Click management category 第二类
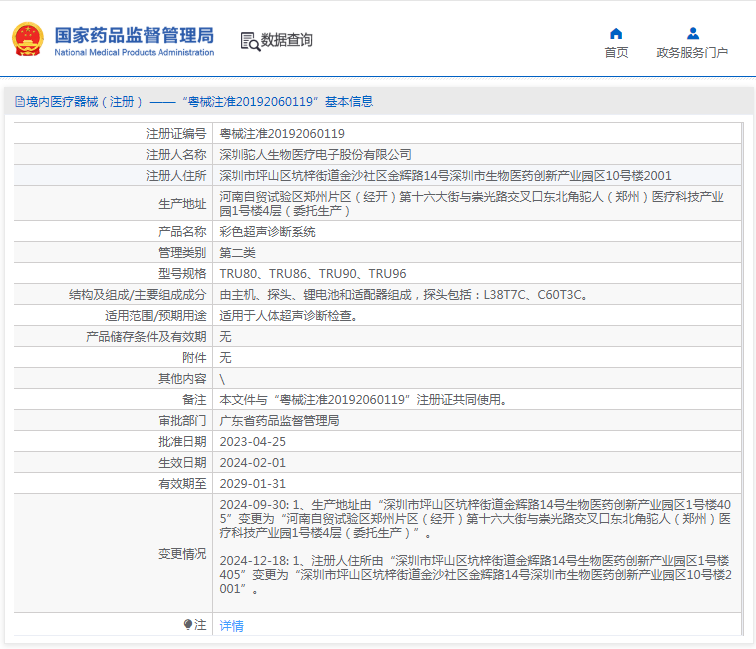The width and height of the screenshot is (756, 649). tap(237, 253)
